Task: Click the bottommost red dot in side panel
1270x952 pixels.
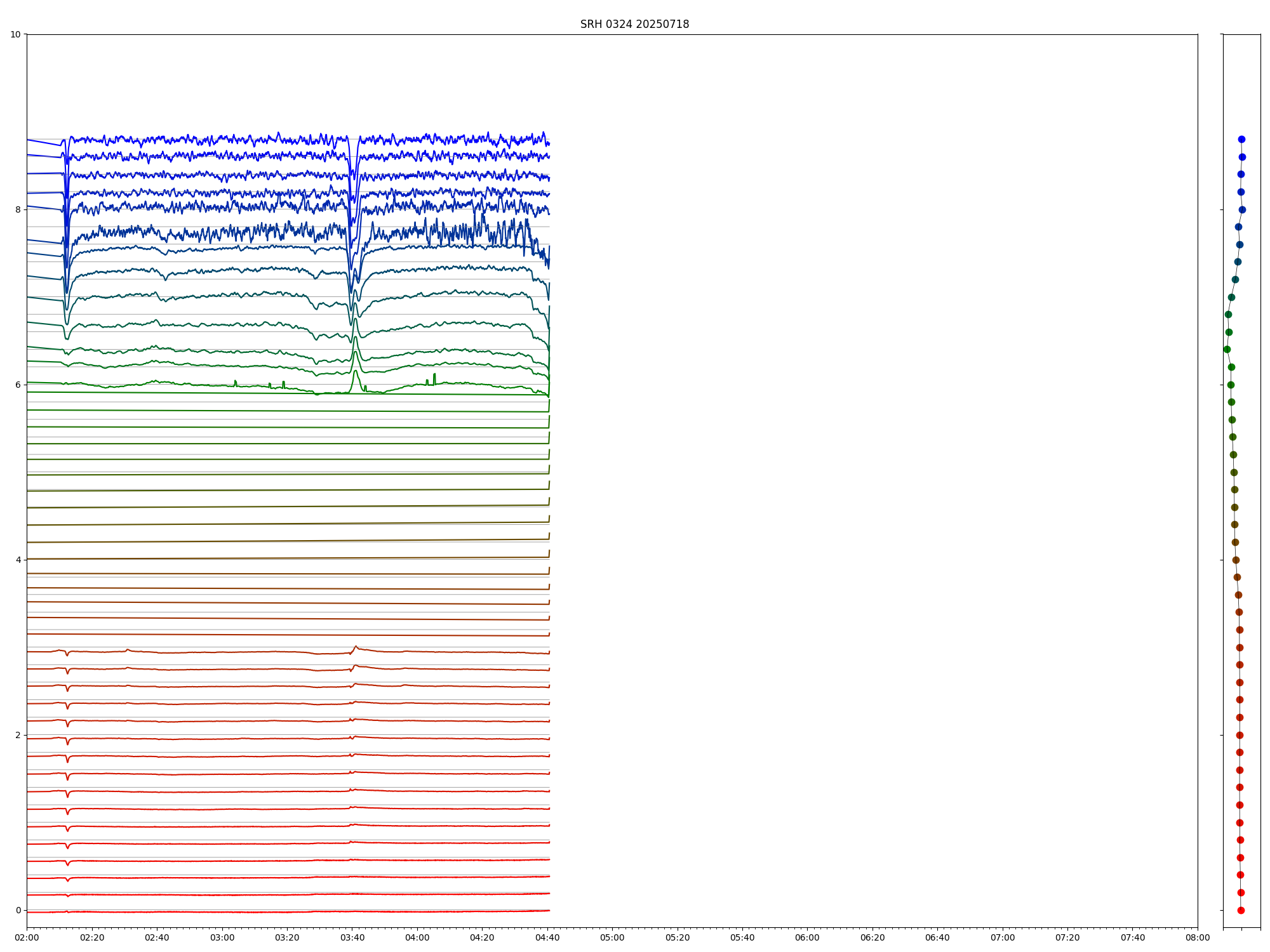Action: (x=1241, y=910)
